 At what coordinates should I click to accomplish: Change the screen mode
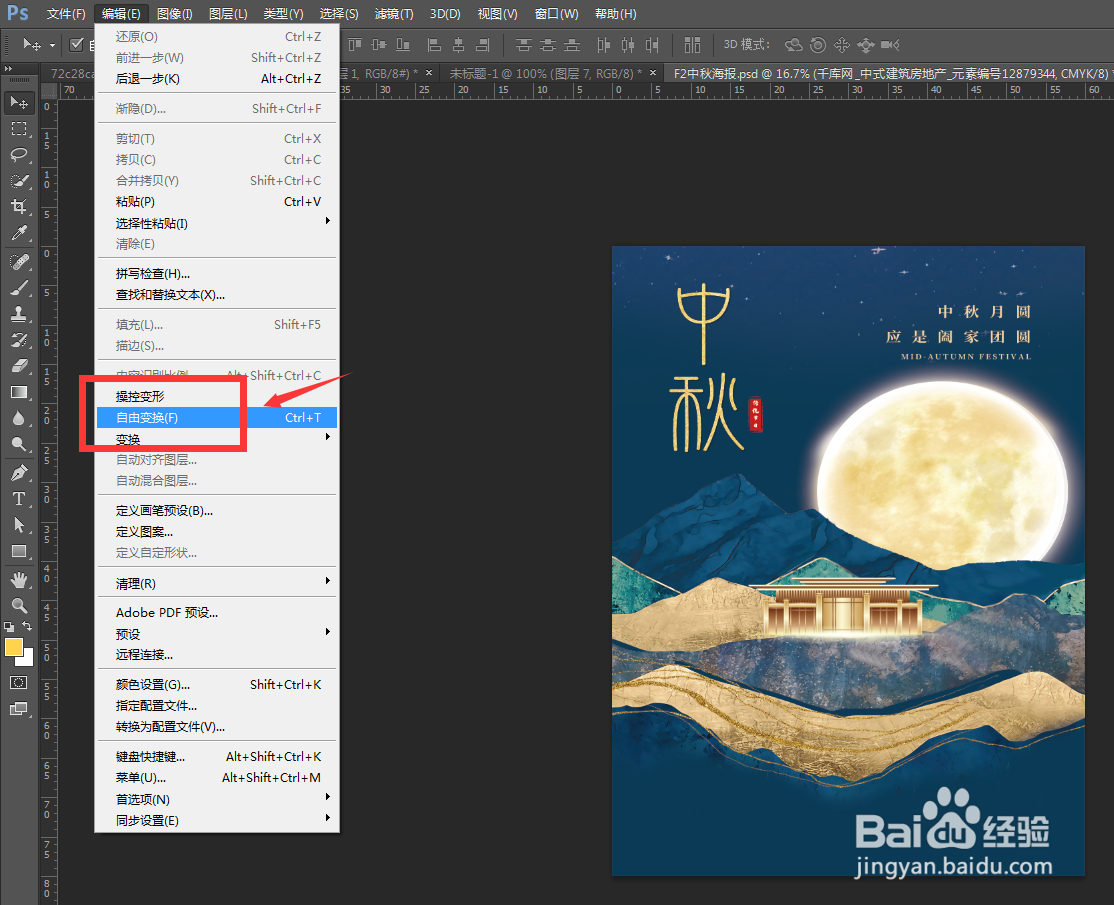[19, 708]
